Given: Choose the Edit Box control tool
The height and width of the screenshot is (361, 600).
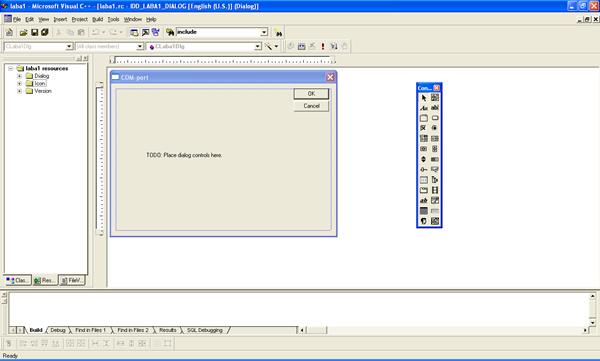Looking at the screenshot, I should (435, 108).
